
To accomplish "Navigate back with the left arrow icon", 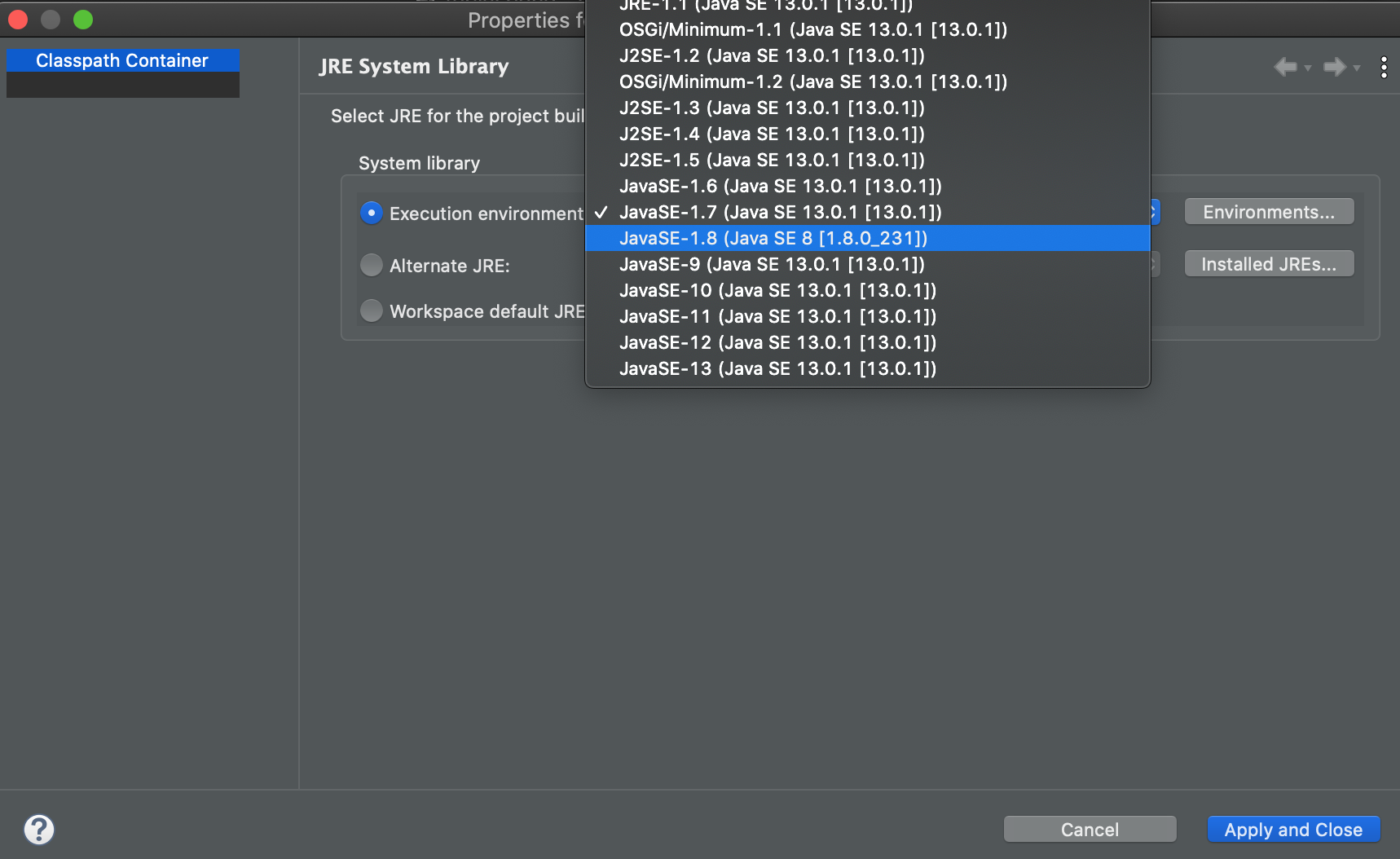I will (1285, 67).
